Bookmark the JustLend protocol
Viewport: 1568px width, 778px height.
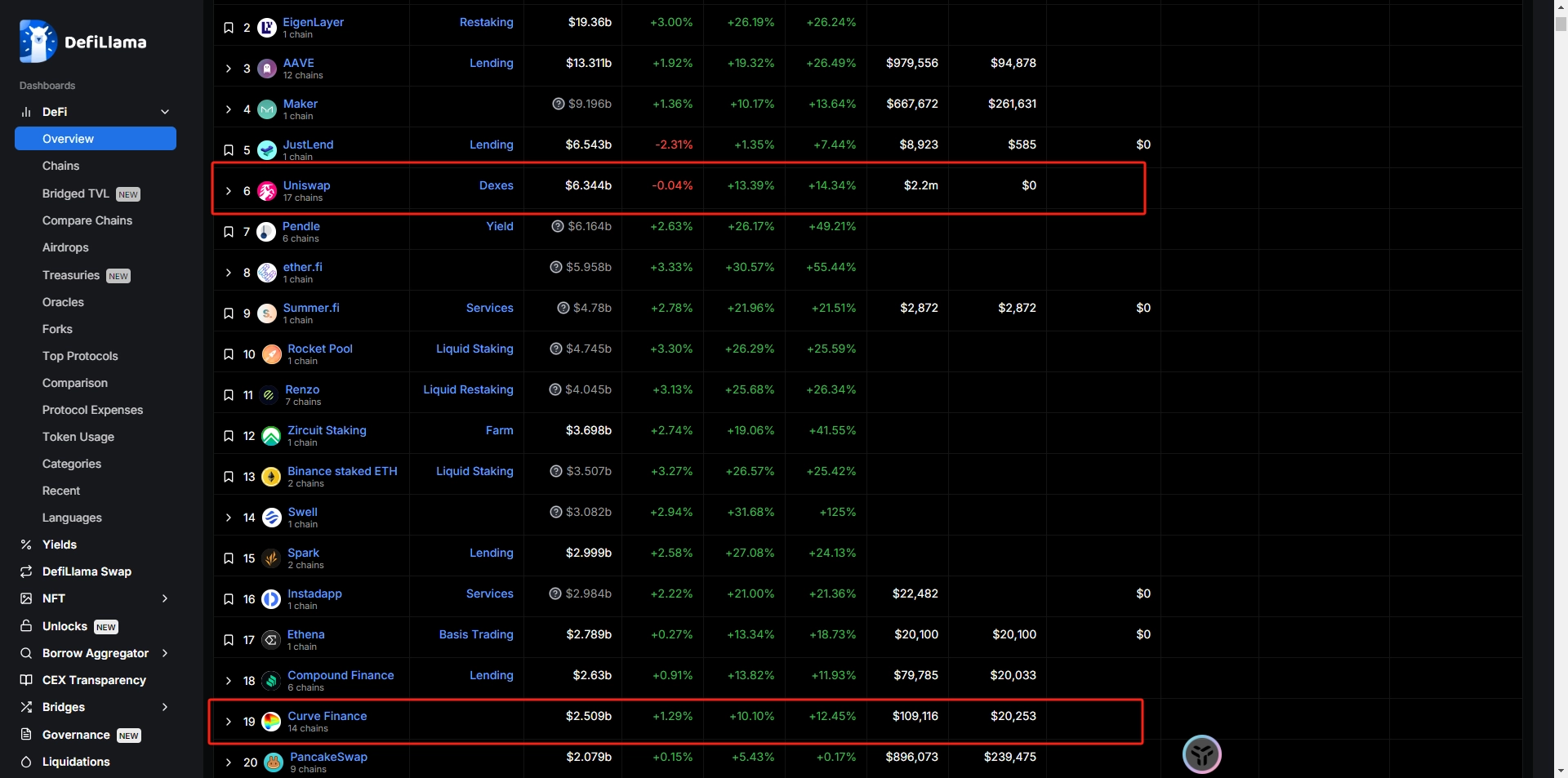pyautogui.click(x=229, y=150)
